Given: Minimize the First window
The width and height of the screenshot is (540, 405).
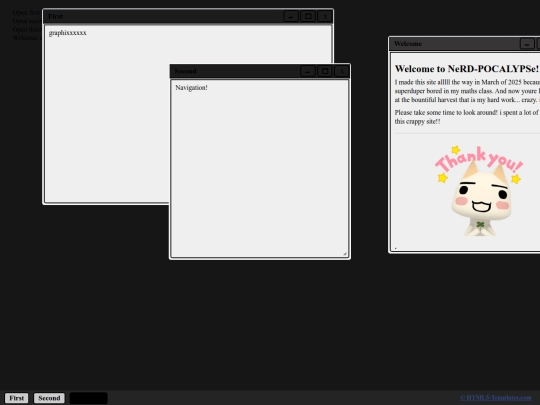Looking at the screenshot, I should [x=291, y=16].
